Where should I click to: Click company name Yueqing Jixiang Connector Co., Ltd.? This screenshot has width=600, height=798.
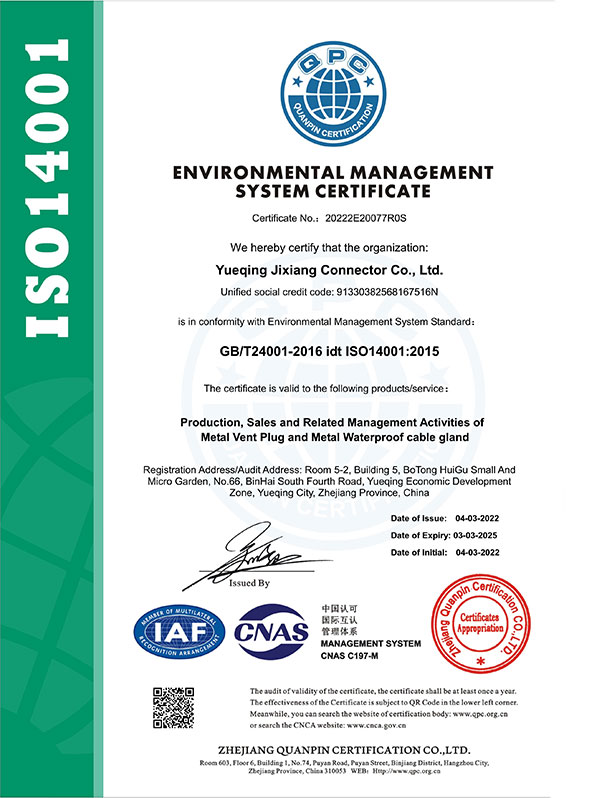(x=329, y=270)
